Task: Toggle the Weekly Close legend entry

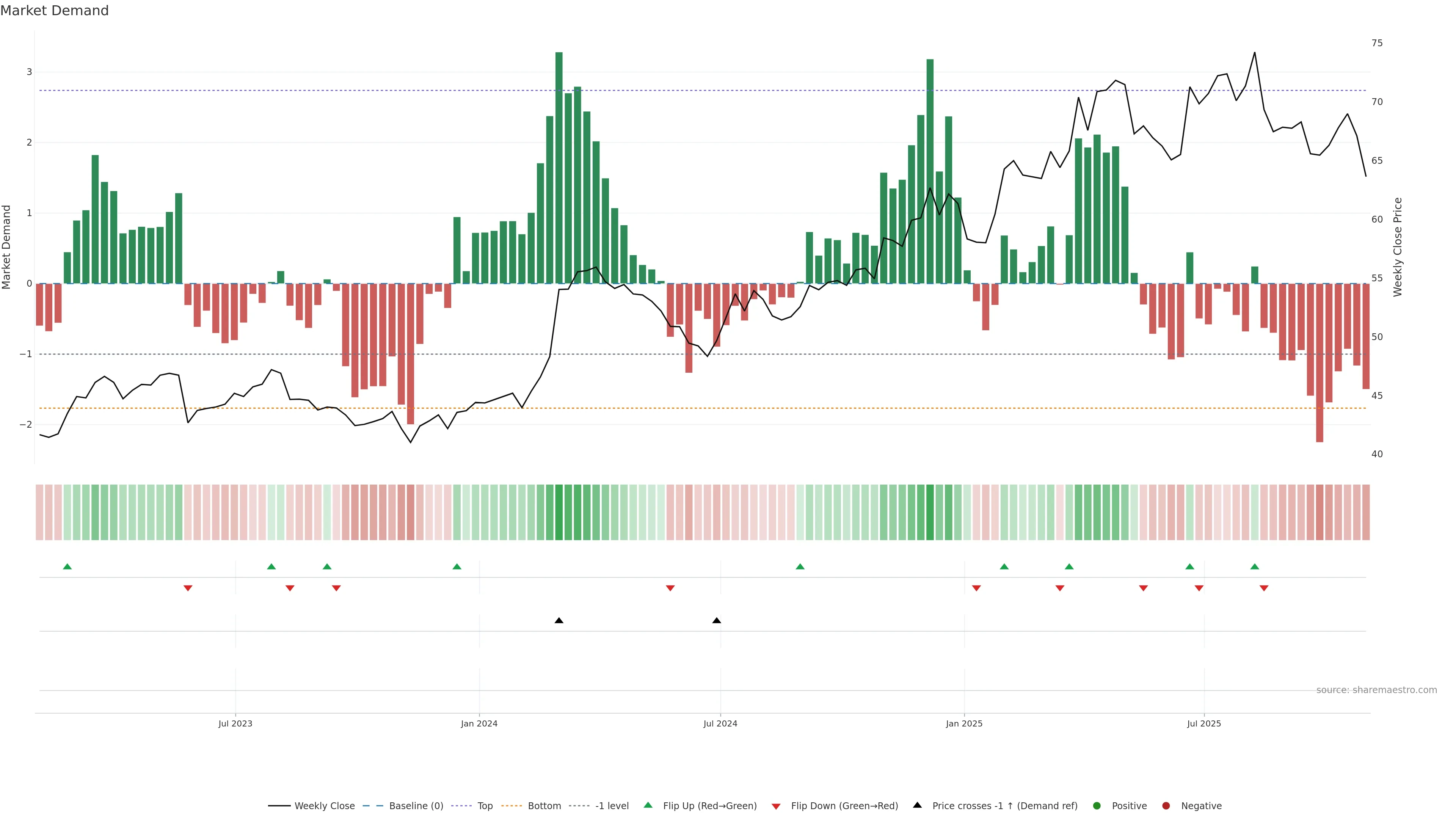Action: point(325,806)
